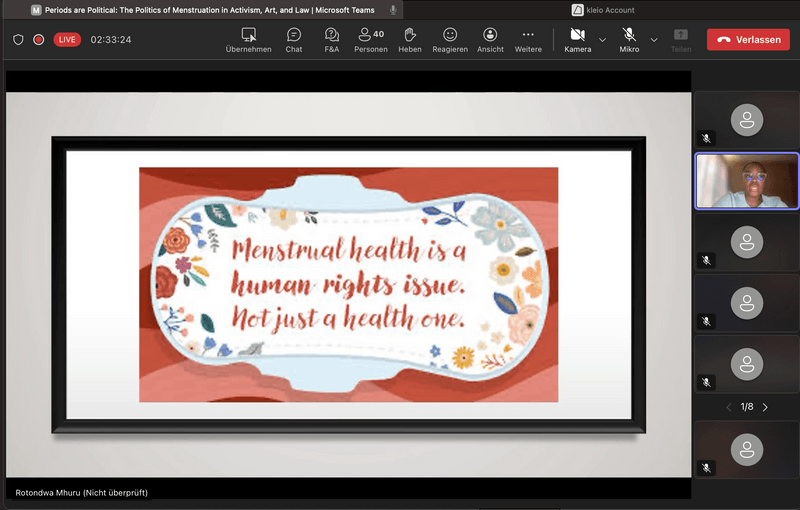The image size is (800, 510).
Task: Show the Personen participants list
Action: pyautogui.click(x=370, y=40)
